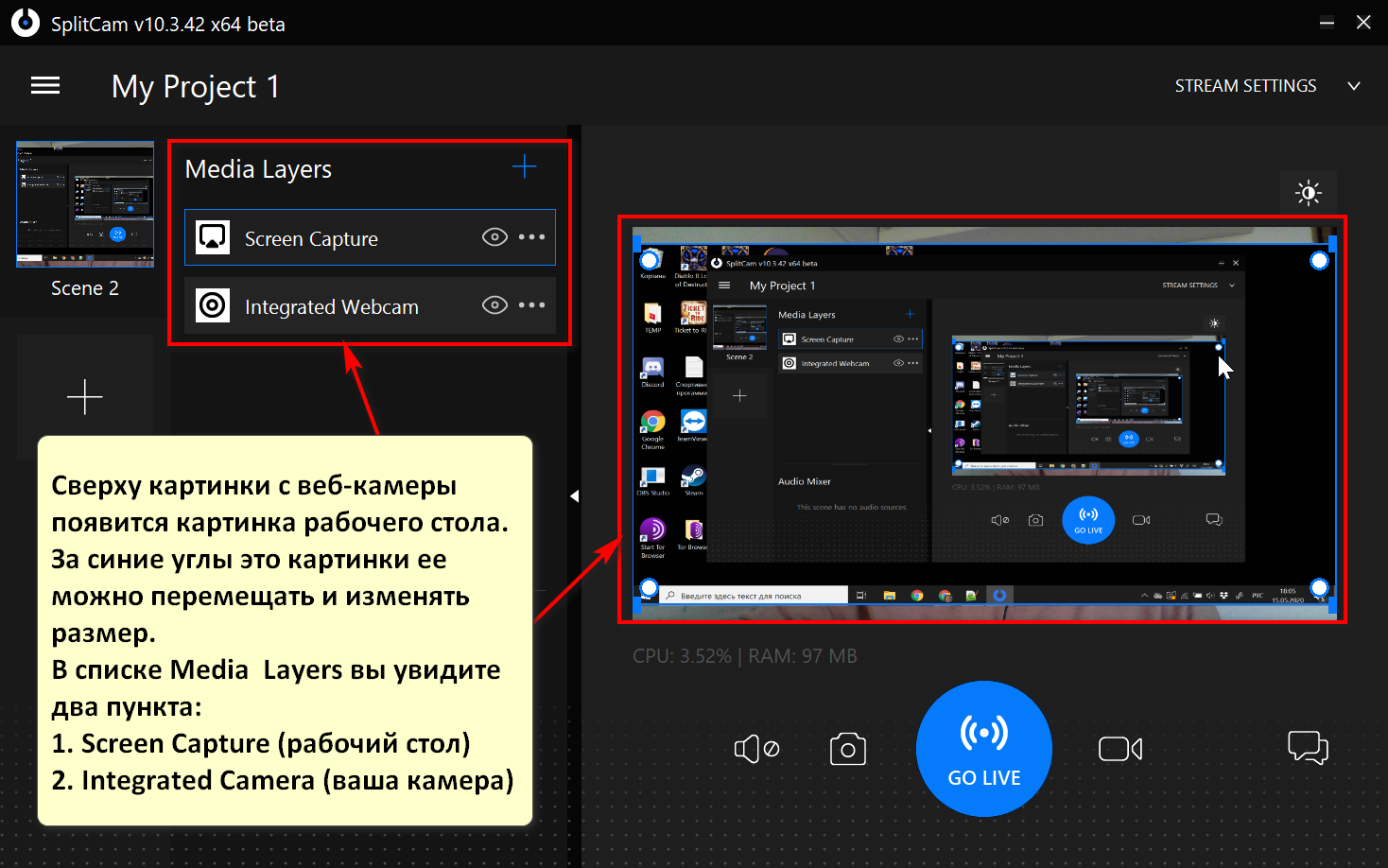Open the brightness adjustment settings icon
Viewport: 1388px width, 868px height.
(x=1309, y=194)
